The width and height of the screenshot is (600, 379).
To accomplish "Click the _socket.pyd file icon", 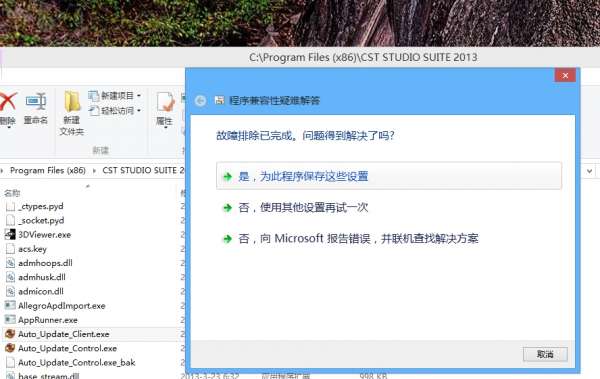I will (x=10, y=221).
